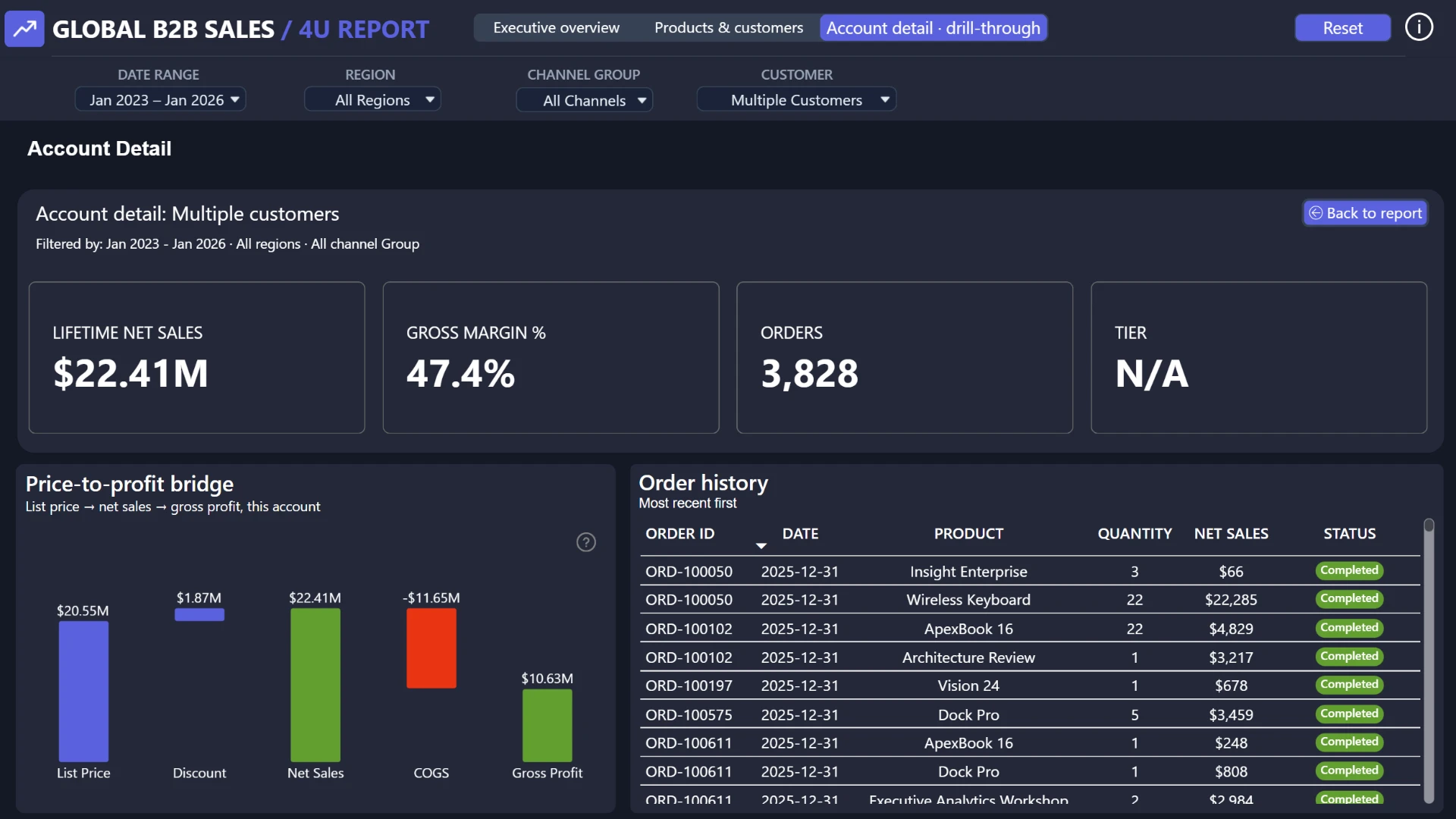Screen dimensions: 1456x819
Task: Click the NET SALES column header
Action: [1231, 534]
